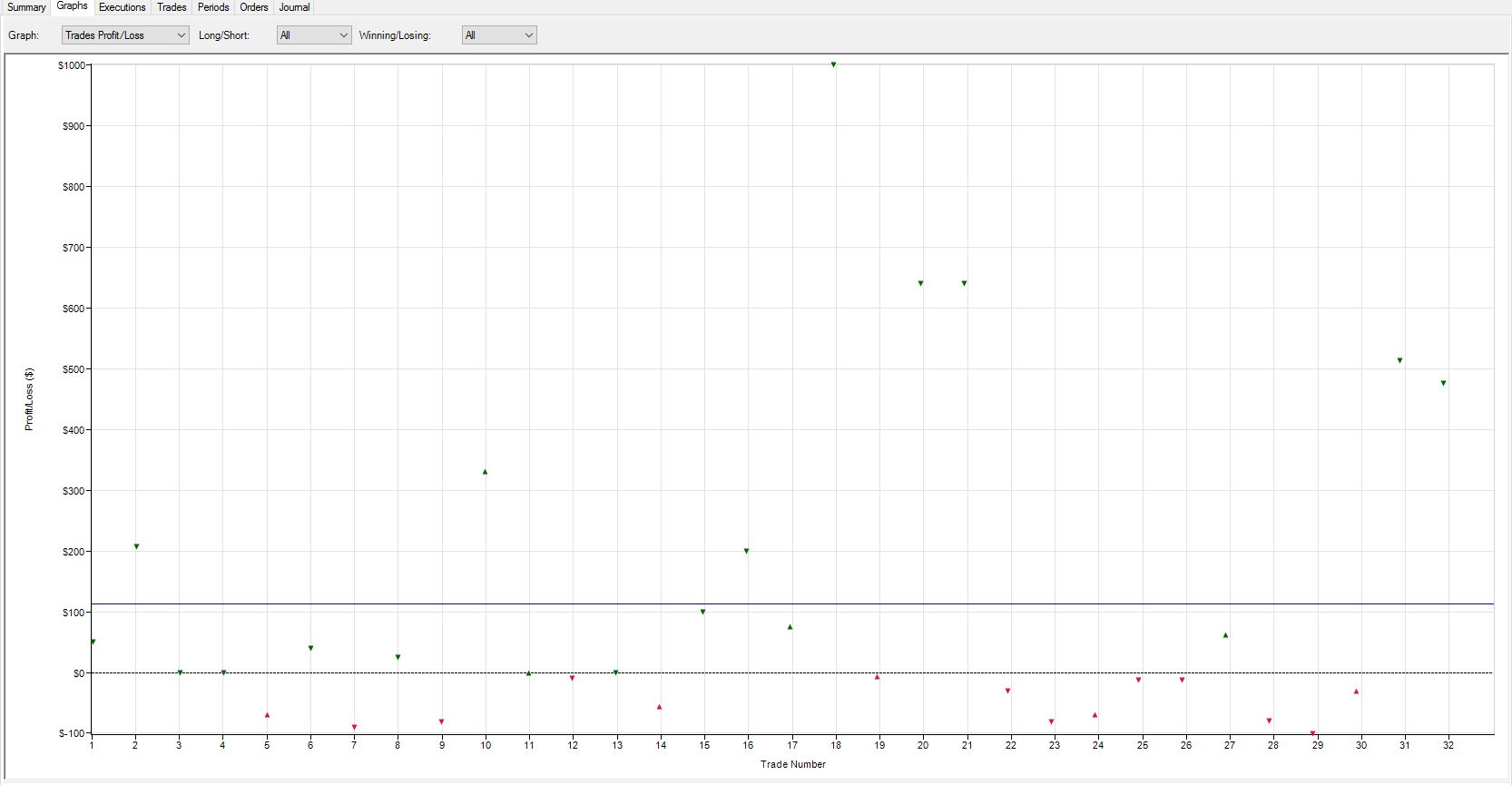Image resolution: width=1512 pixels, height=785 pixels.
Task: Click the trade 24 red loss marker
Action: click(1095, 715)
